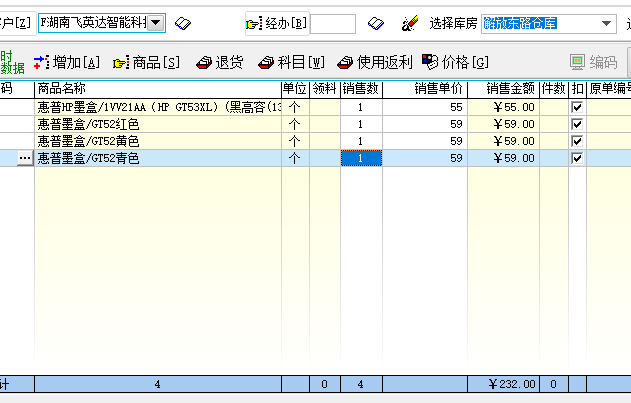Select product cell 惠普墨盒/GT52黄色
Viewport: 631px width, 403px height.
point(158,141)
